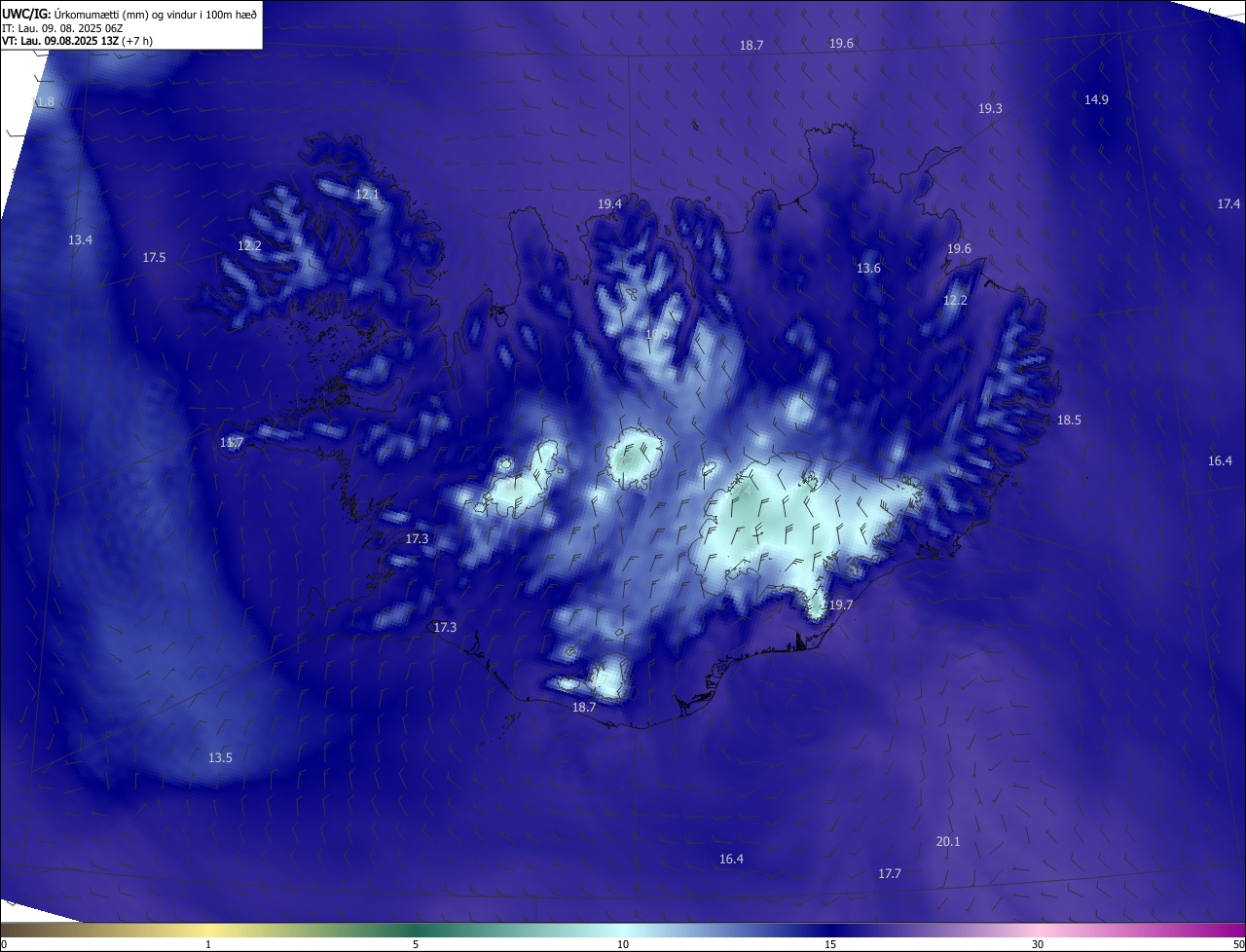1246x952 pixels.
Task: Click the colorbar tick label '10'
Action: (623, 944)
